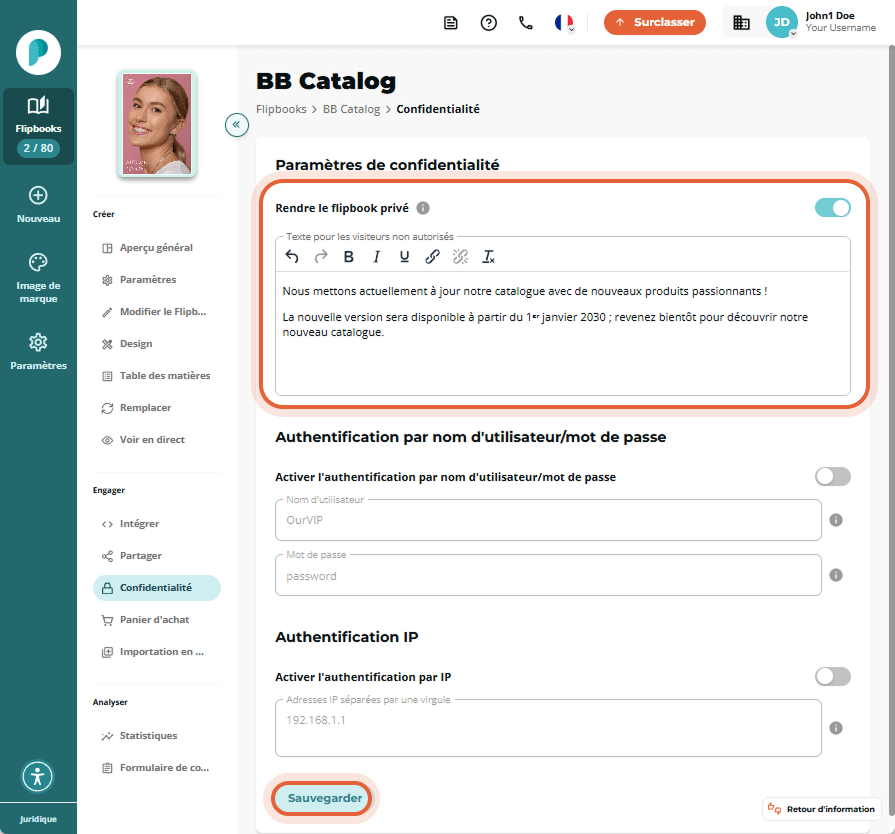Click the Nom d'utilisateur input field
895x834 pixels.
tap(548, 520)
